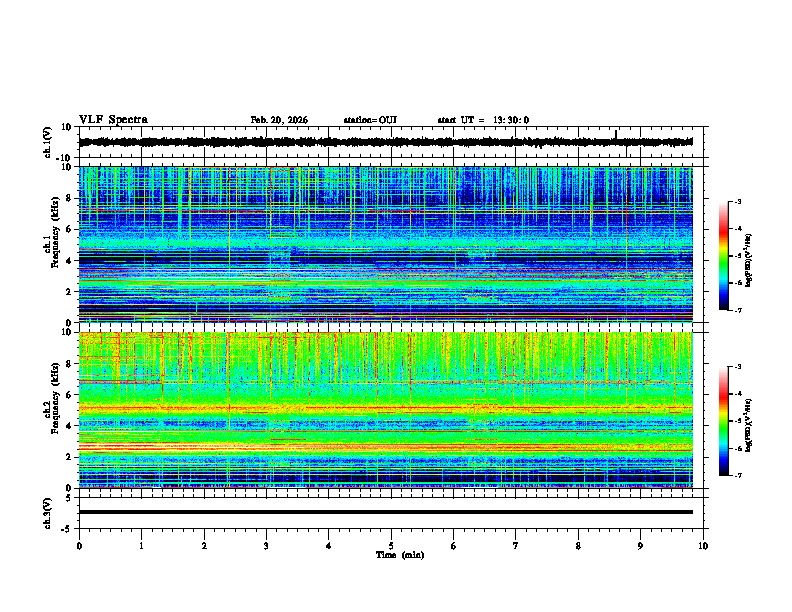Click the "VLF Spectra" title text
This screenshot has width=792, height=612.
(113, 120)
